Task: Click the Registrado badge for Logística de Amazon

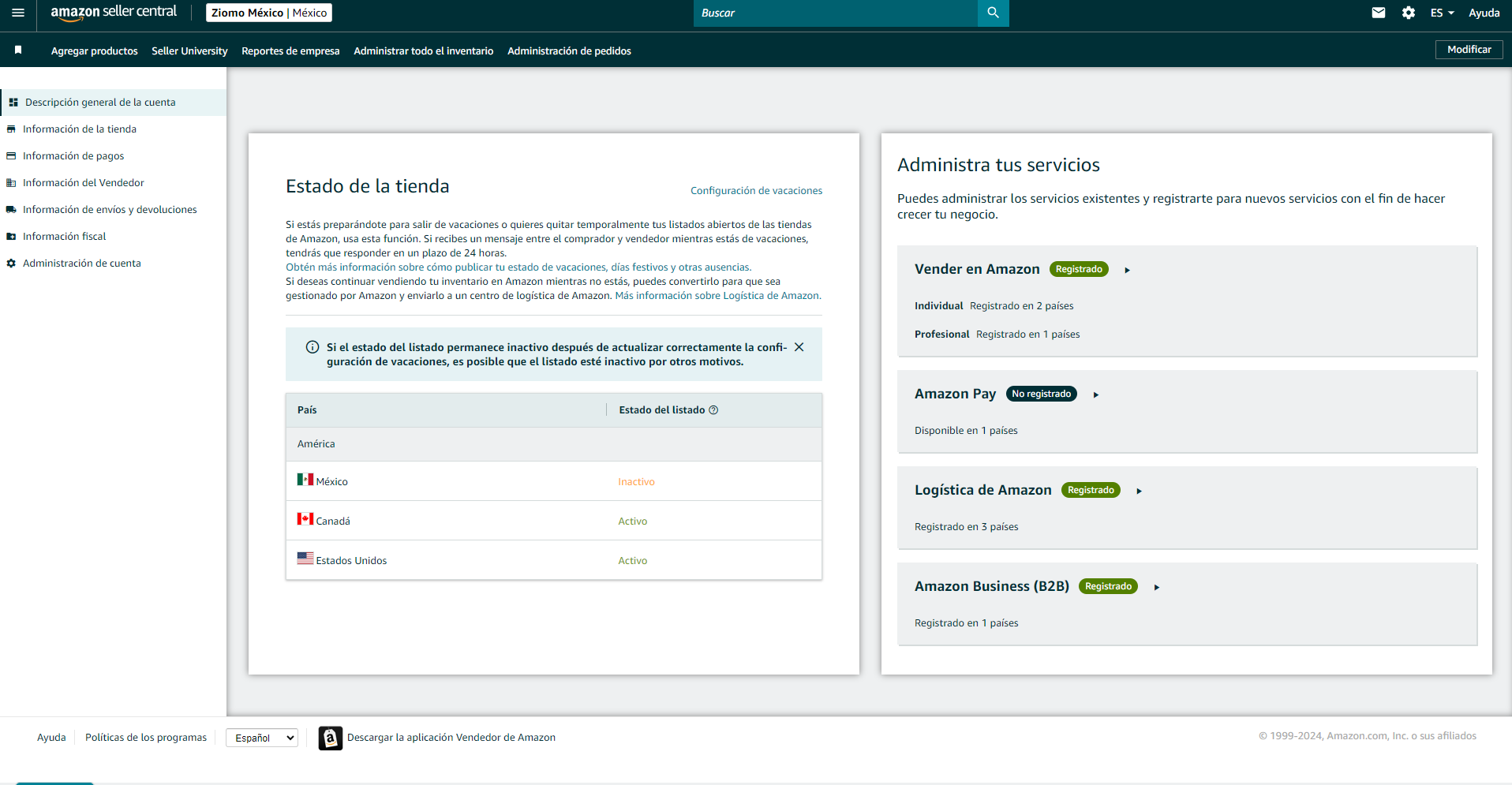Action: pos(1091,491)
